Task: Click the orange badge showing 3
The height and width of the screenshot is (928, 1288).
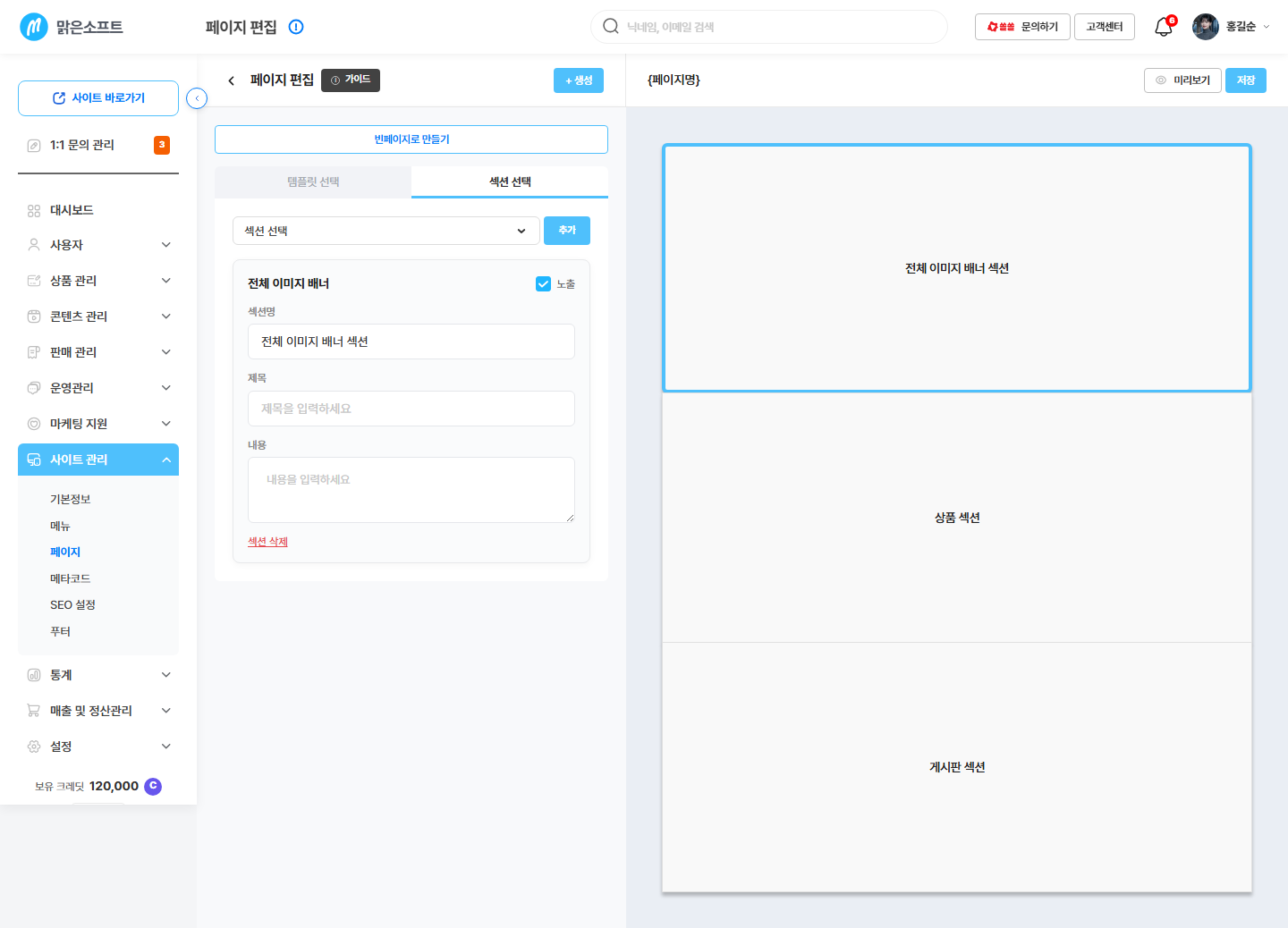Action: pyautogui.click(x=162, y=145)
